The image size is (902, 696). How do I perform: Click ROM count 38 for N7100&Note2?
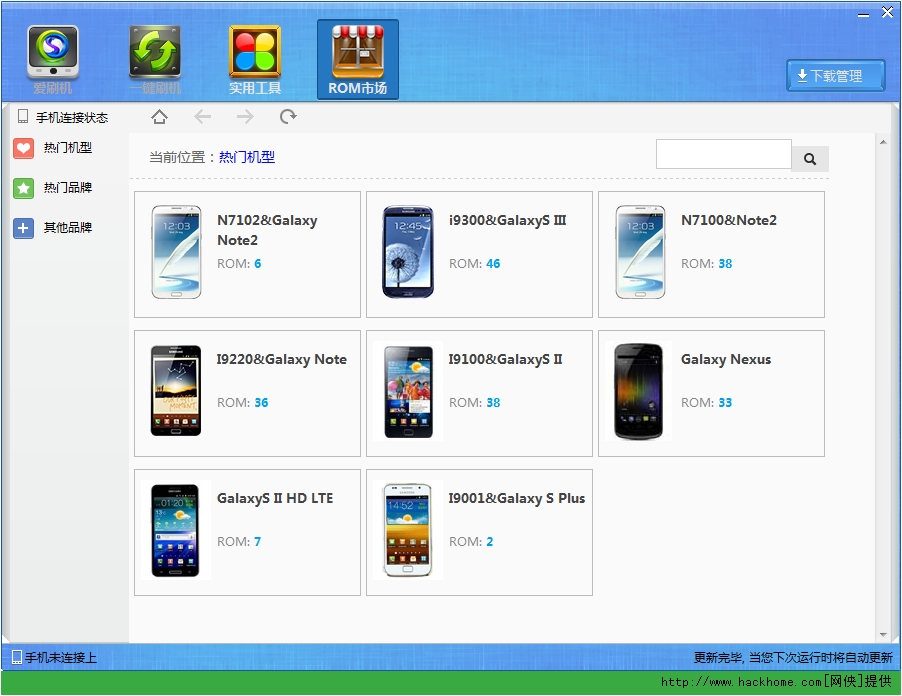click(725, 263)
